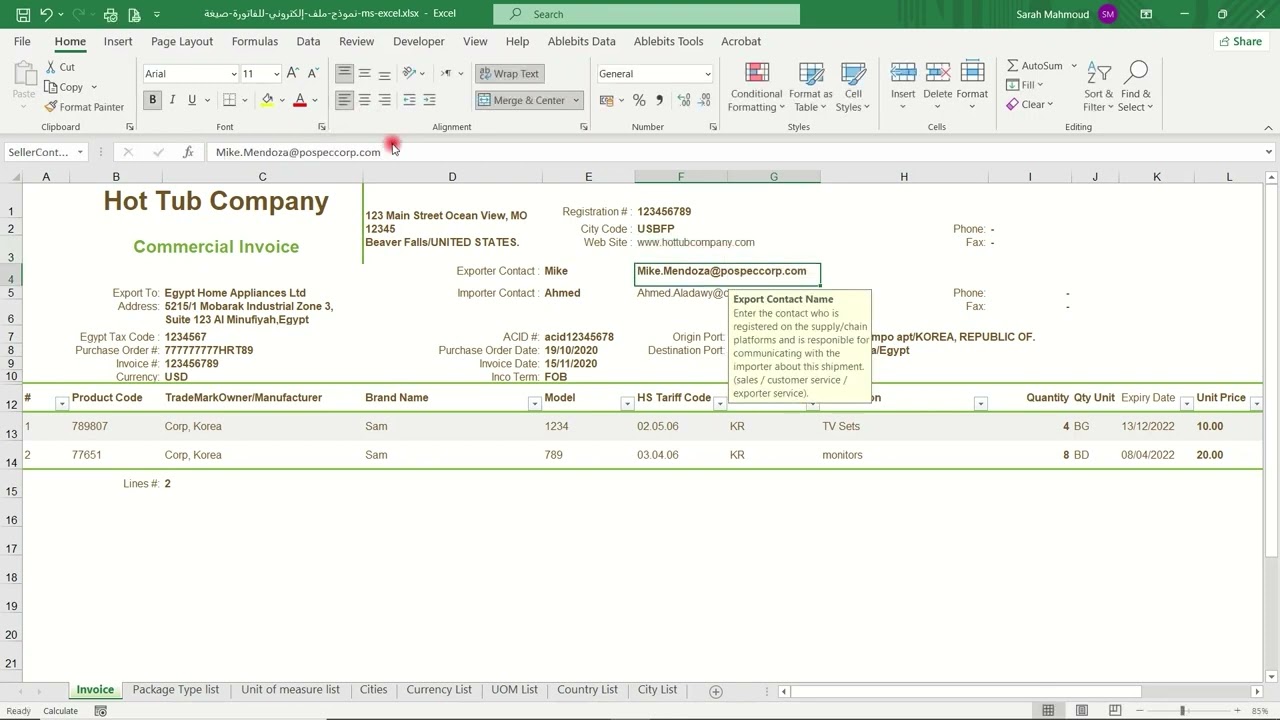Open Brand Name column filter dropdown

click(534, 404)
